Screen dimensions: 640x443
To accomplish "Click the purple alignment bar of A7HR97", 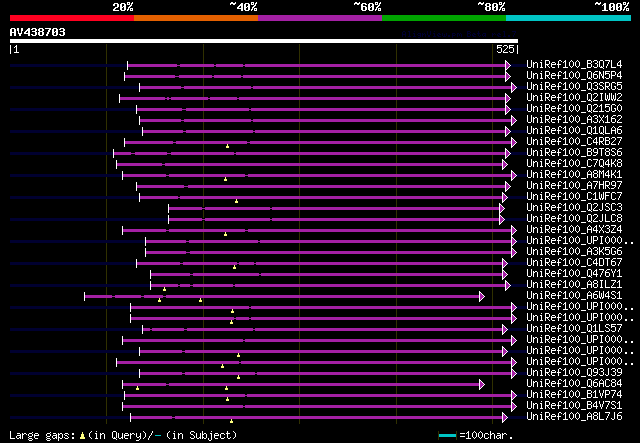I will click(x=322, y=186).
